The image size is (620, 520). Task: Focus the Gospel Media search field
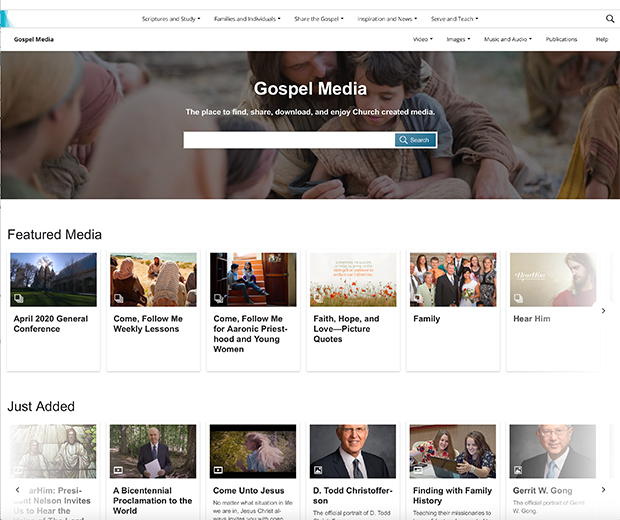click(x=289, y=140)
